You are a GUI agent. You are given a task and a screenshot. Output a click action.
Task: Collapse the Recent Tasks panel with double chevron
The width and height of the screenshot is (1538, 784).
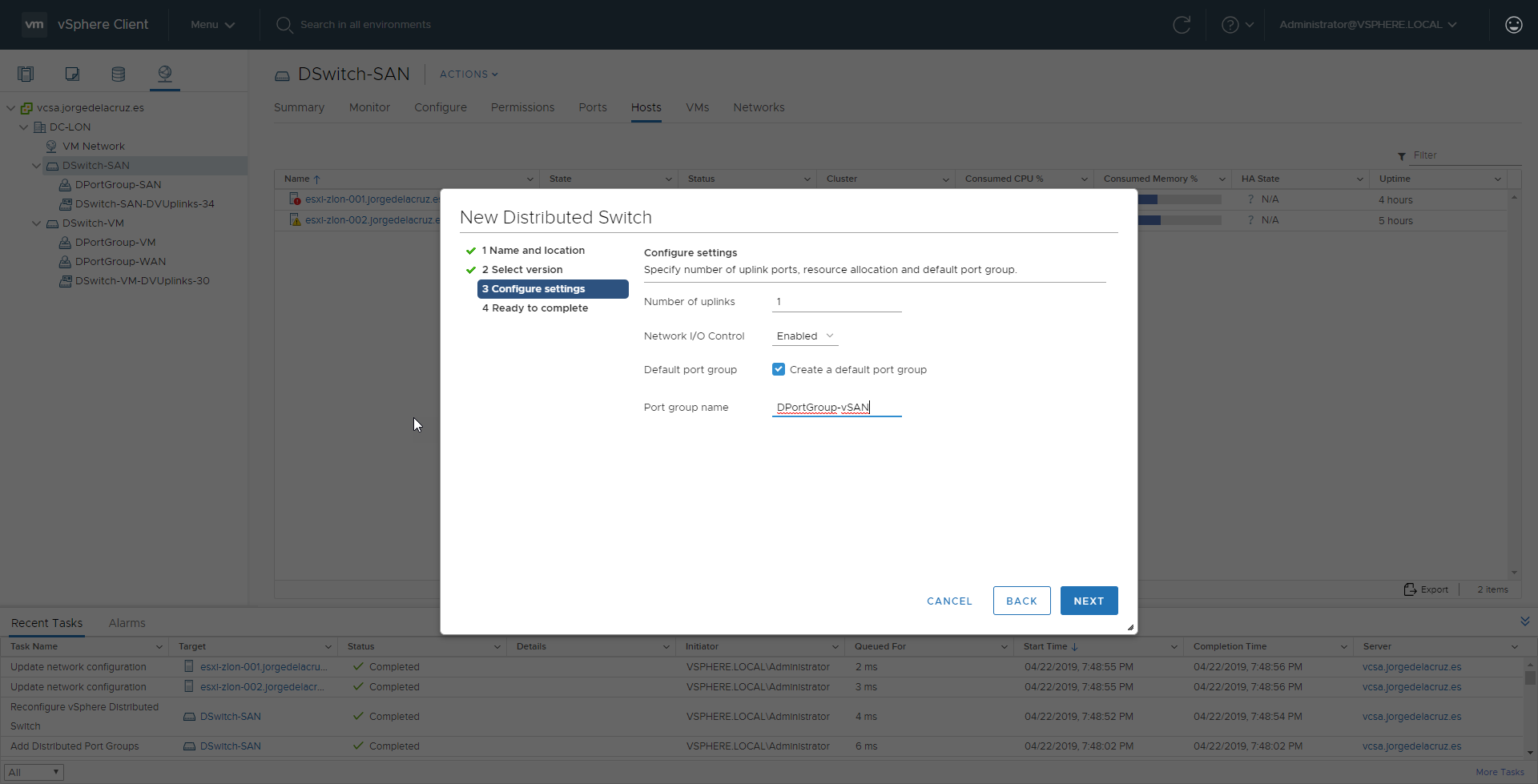(1524, 621)
